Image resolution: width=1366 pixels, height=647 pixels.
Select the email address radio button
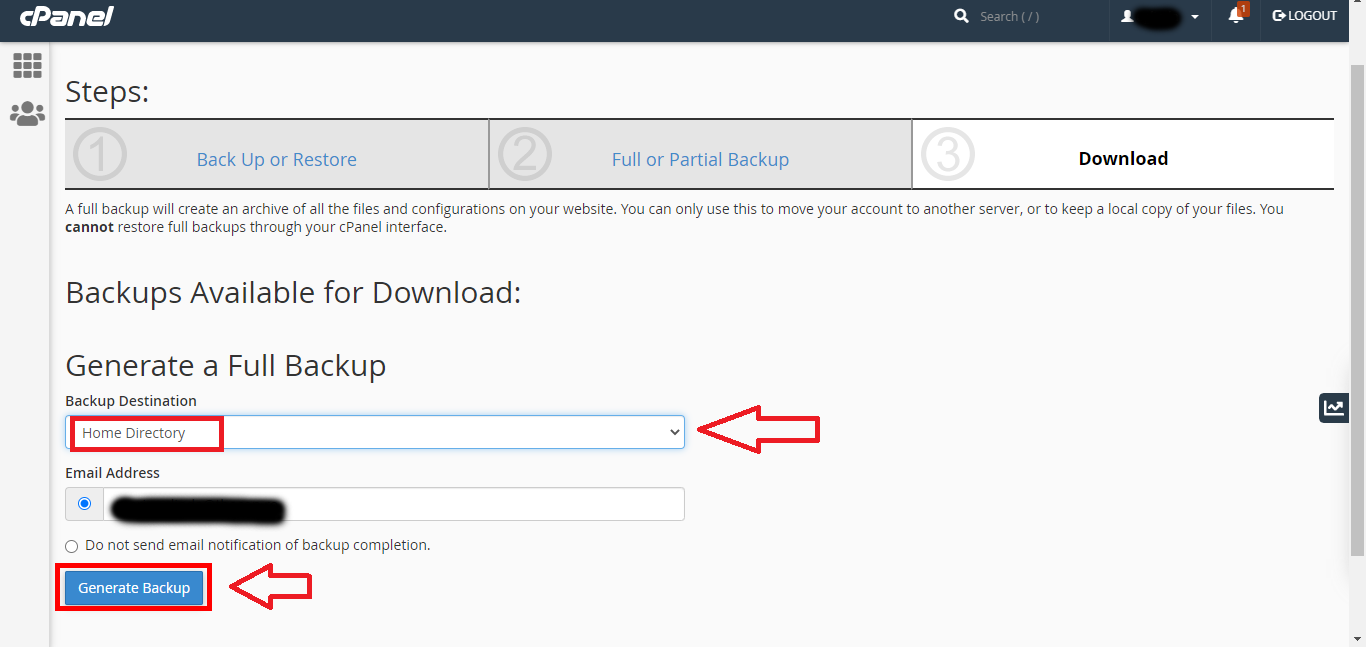84,504
